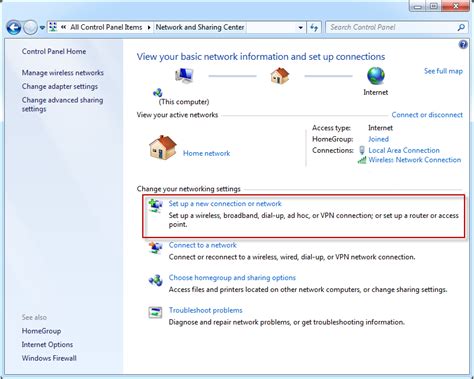The image size is (474, 379).
Task: Click the 'View your active networks' heading
Action: [x=177, y=115]
